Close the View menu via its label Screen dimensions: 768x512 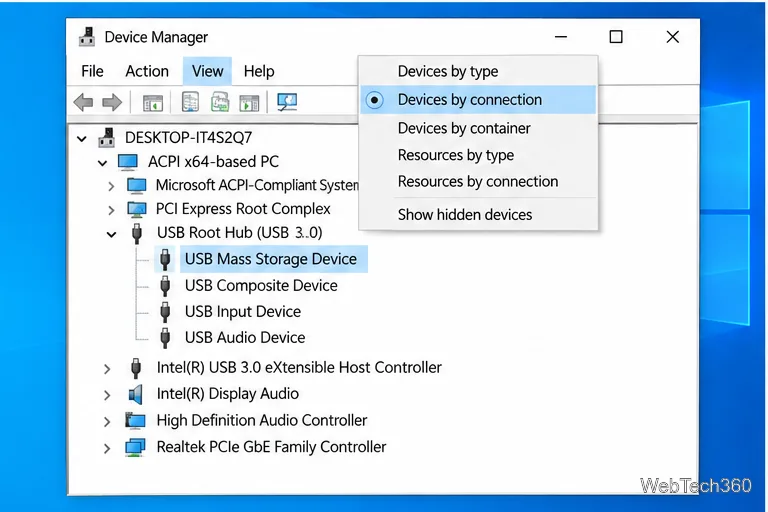pos(208,71)
